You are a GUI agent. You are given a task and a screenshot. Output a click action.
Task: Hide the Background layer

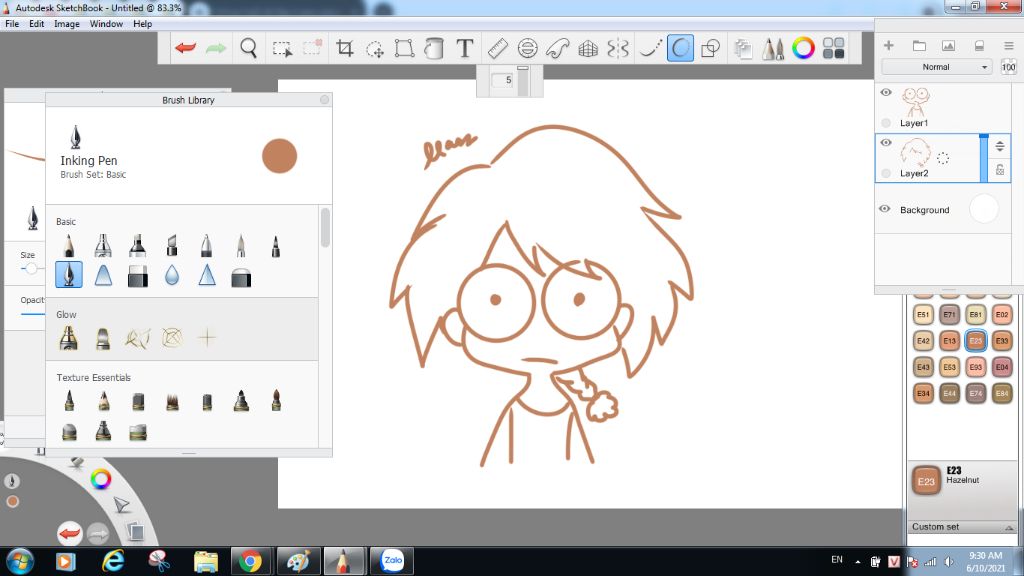[x=885, y=209]
